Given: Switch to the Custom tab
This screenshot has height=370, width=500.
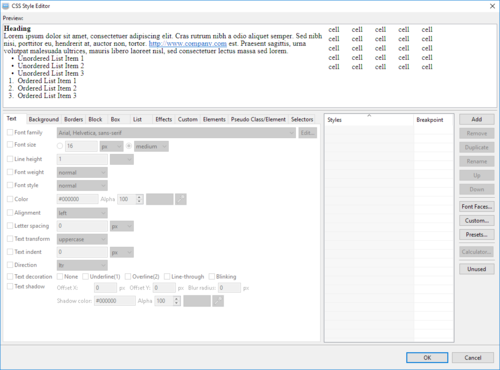Looking at the screenshot, I should tap(188, 119).
